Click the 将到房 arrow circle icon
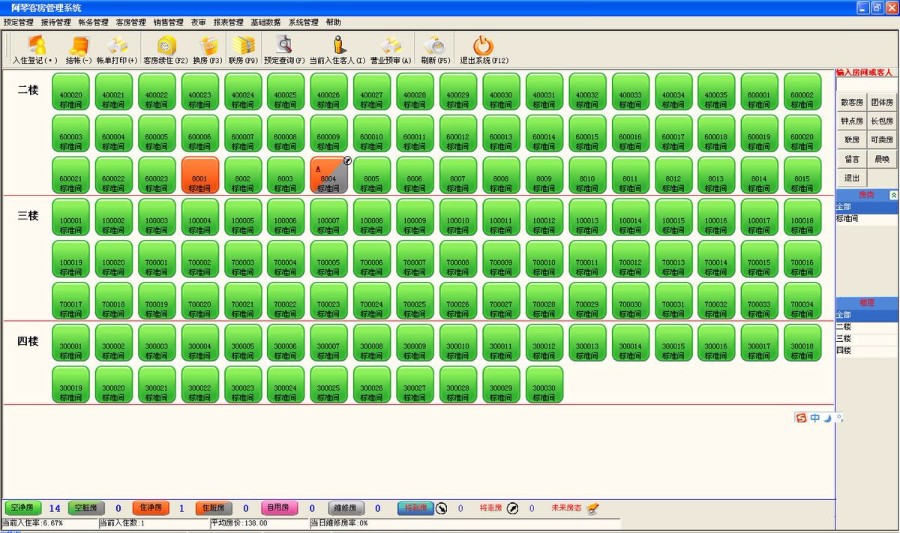 tap(441, 508)
